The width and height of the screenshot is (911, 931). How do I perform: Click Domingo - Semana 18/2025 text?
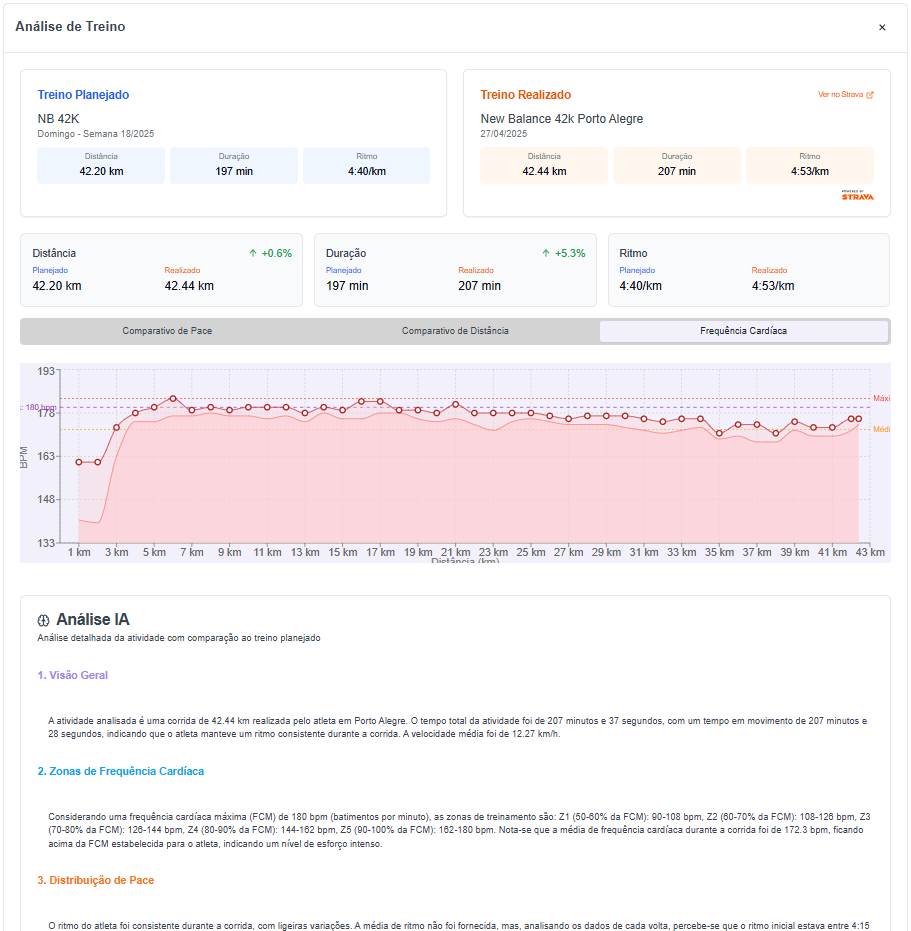(x=96, y=134)
